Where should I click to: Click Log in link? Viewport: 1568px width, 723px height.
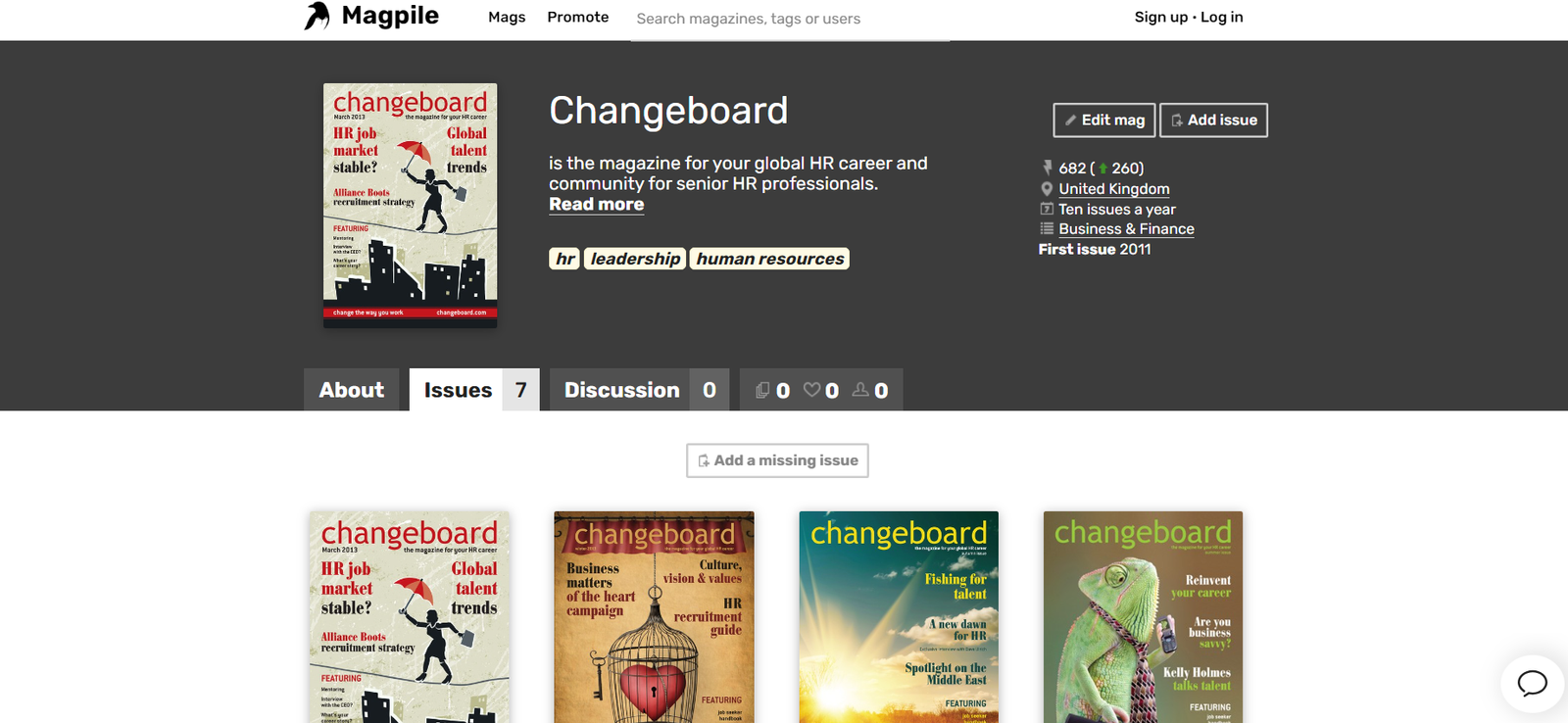[1222, 17]
